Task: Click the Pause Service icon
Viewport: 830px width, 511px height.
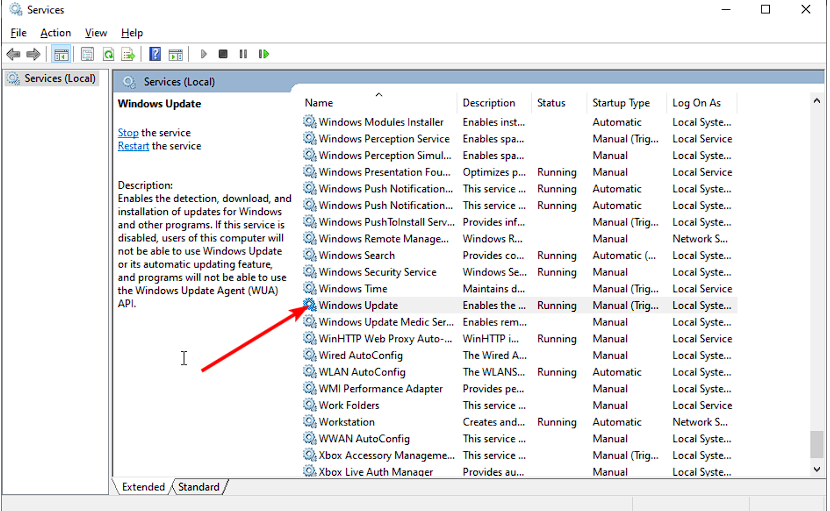Action: [x=243, y=54]
